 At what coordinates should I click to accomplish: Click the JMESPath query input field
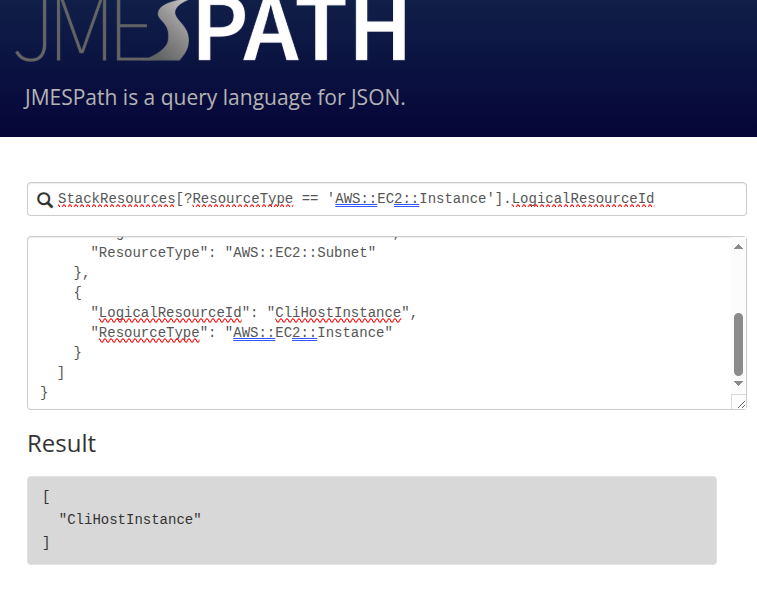click(387, 199)
